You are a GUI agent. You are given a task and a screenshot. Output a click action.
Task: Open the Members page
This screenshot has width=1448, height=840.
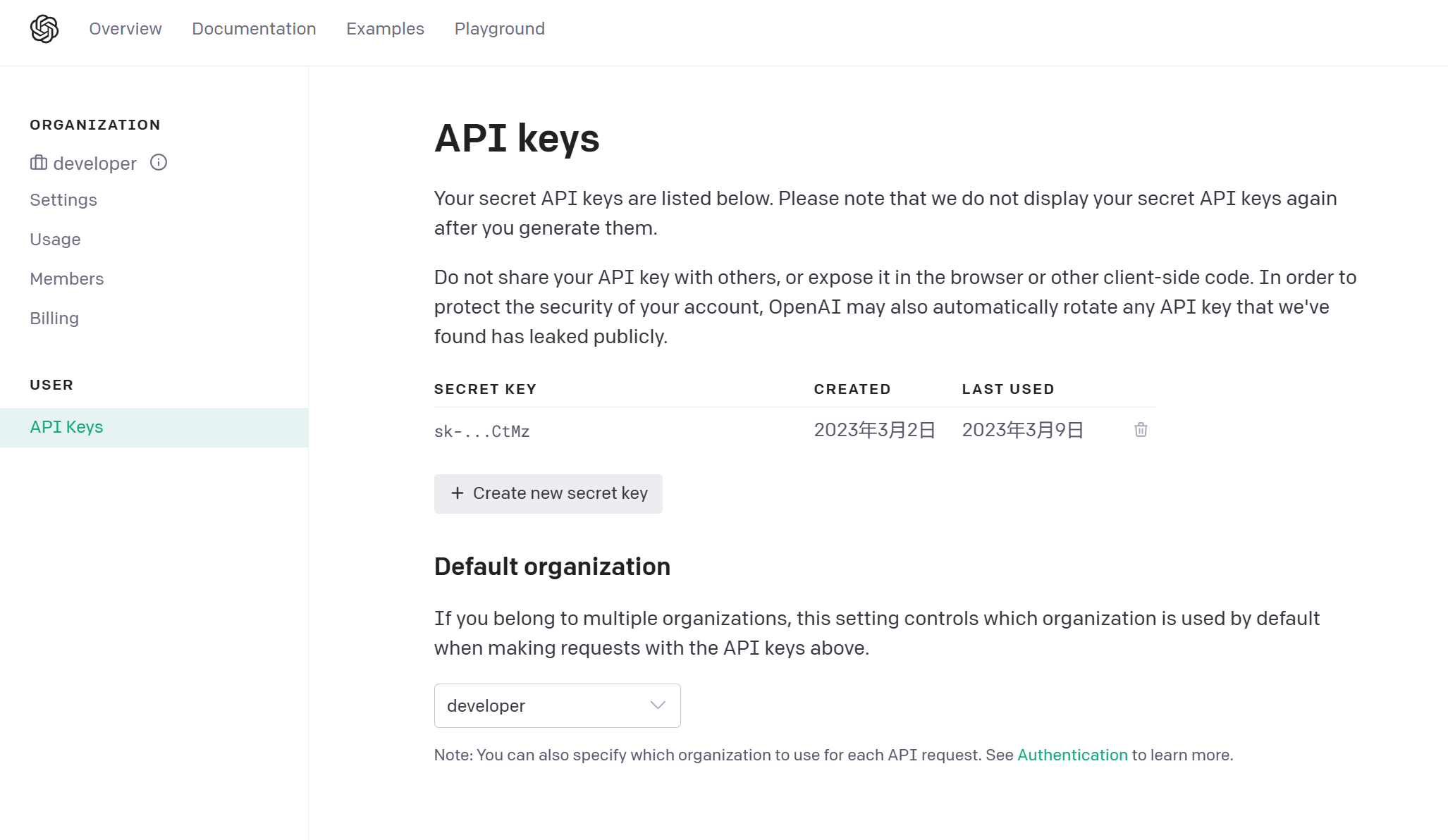click(67, 279)
